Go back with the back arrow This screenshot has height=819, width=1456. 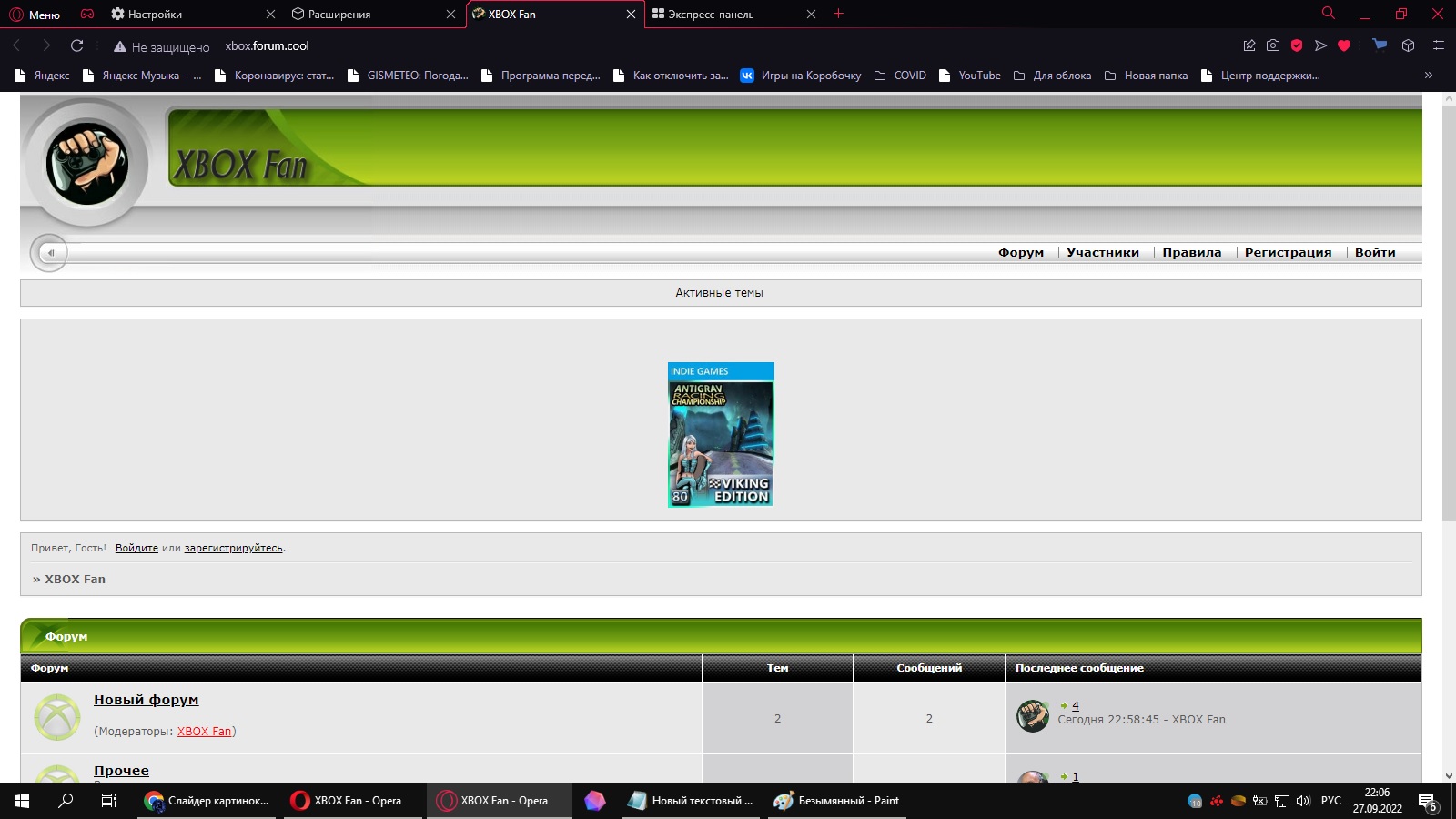pyautogui.click(x=16, y=45)
